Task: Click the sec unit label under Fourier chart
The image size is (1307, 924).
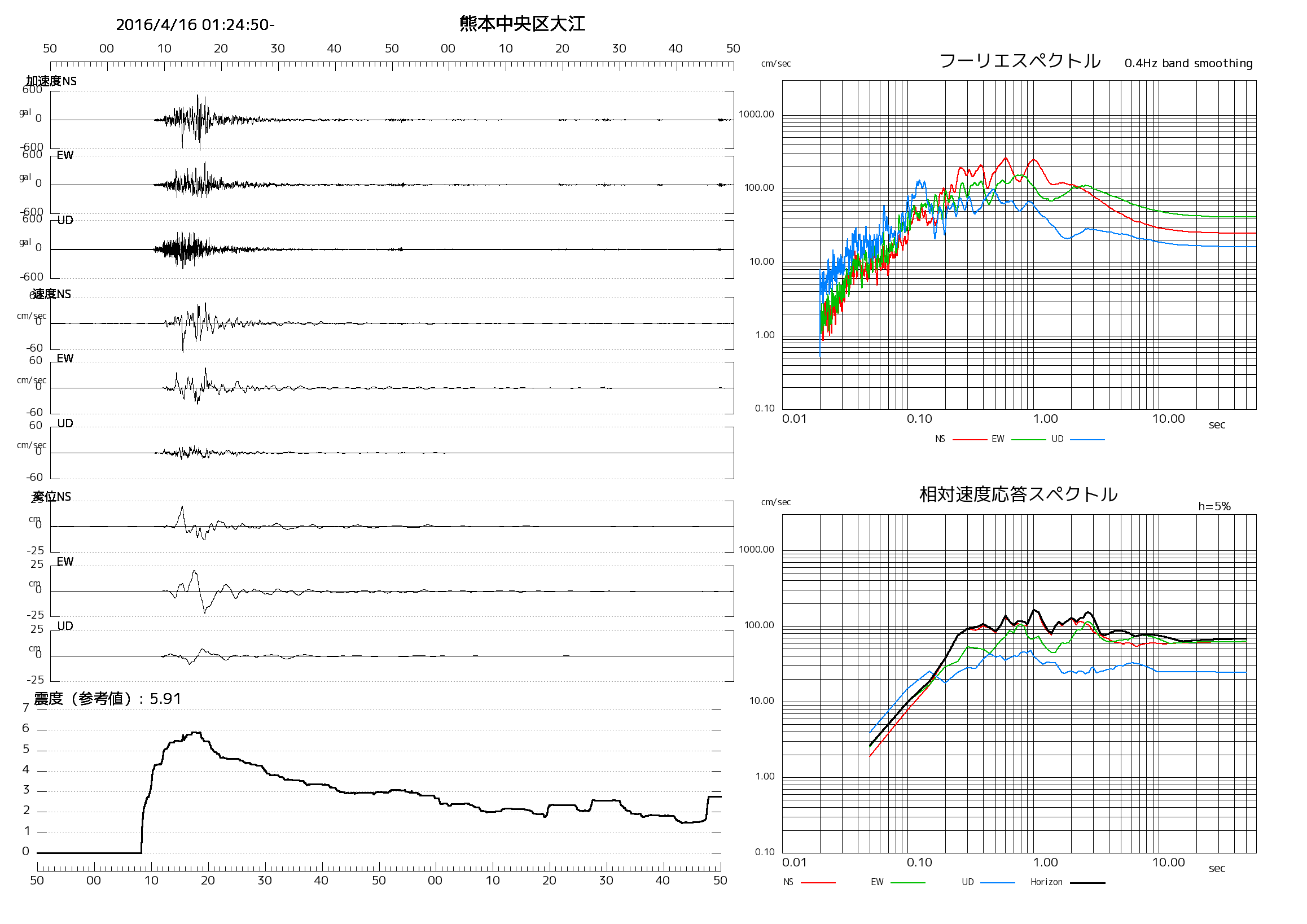Action: pos(1217,424)
